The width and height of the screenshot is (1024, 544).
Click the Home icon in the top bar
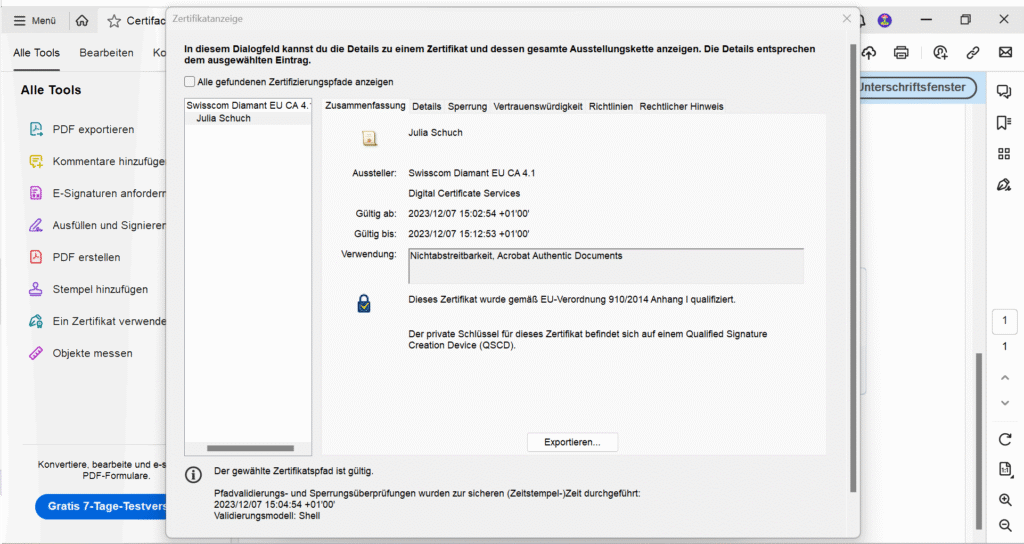(x=82, y=20)
